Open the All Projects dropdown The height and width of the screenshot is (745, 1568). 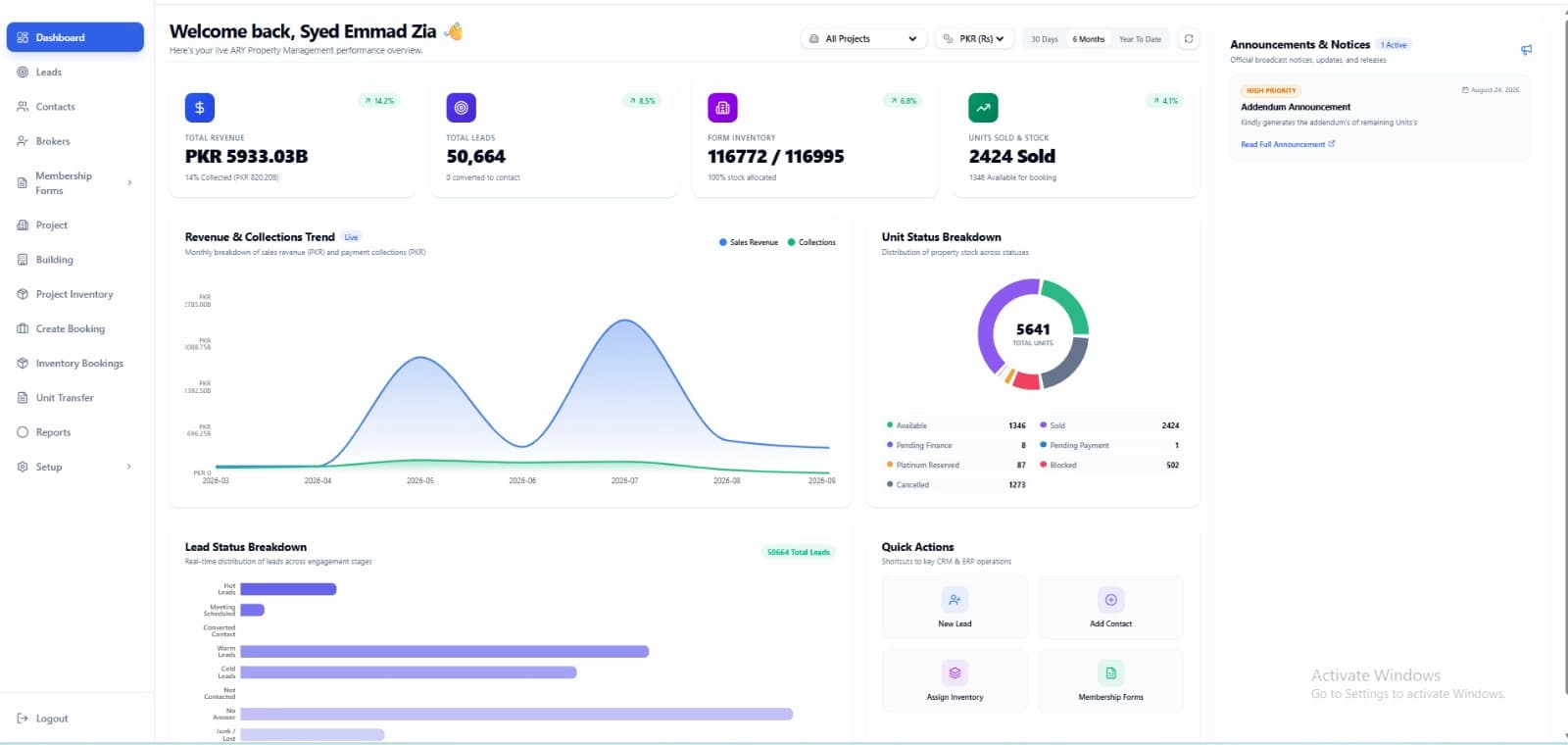[x=863, y=39]
